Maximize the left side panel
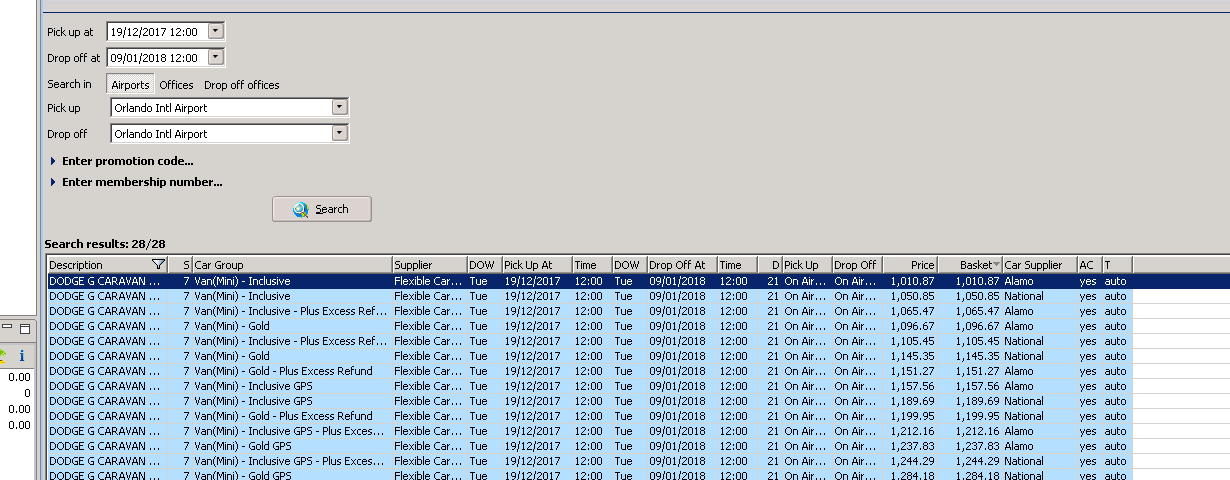The image size is (1230, 480). click(x=25, y=329)
